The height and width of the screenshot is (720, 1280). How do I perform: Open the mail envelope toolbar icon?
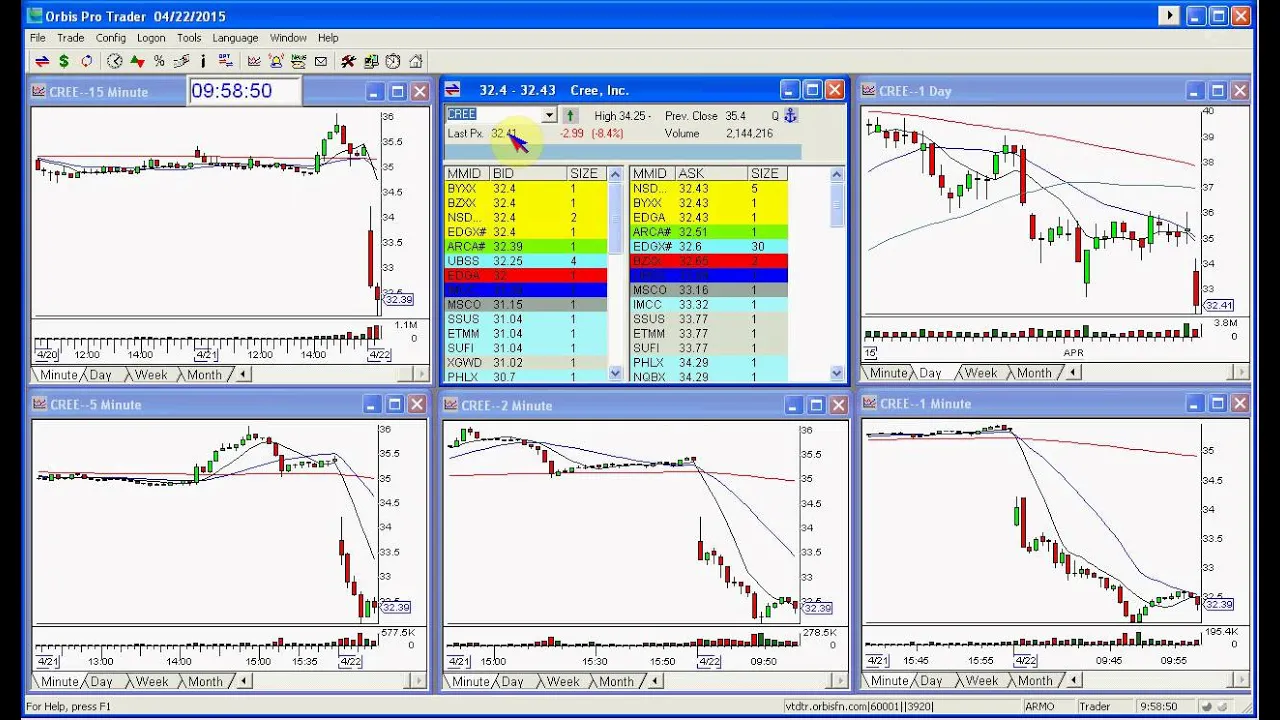click(x=320, y=61)
